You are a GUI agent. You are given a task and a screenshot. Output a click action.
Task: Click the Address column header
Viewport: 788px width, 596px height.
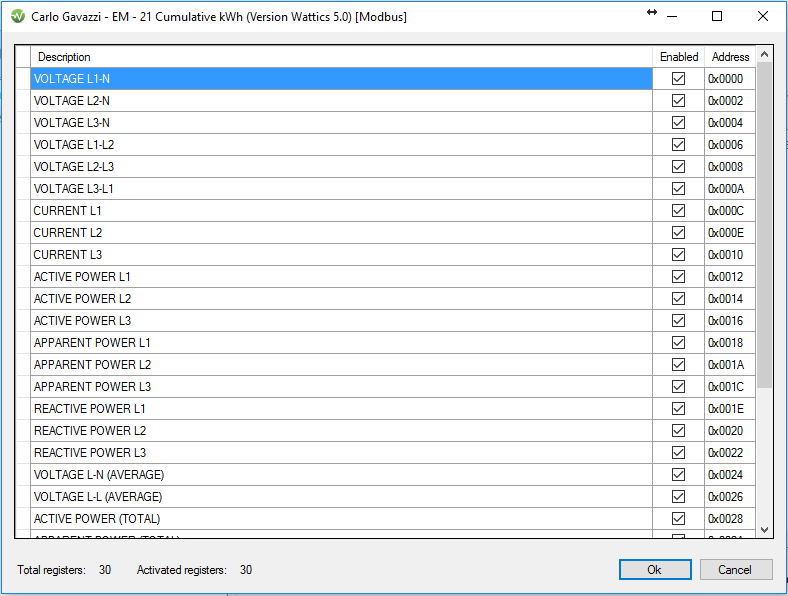730,57
